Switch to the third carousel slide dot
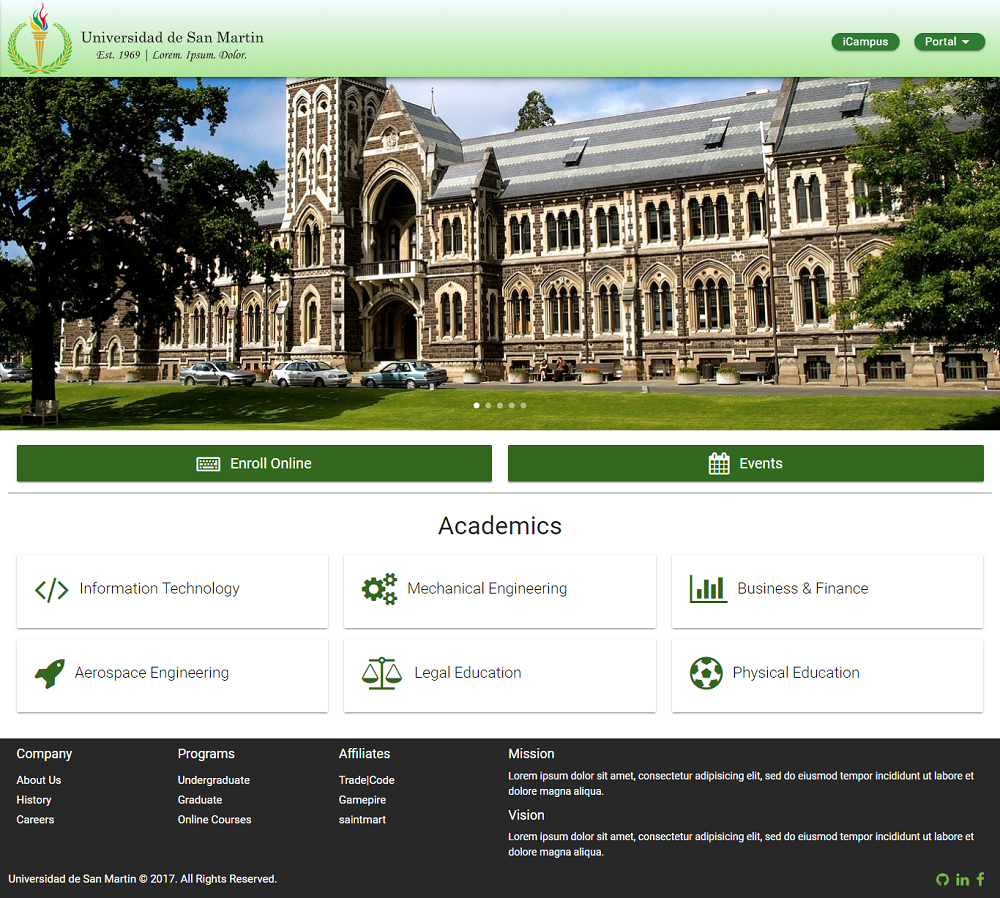The width and height of the screenshot is (1000, 898). point(500,405)
